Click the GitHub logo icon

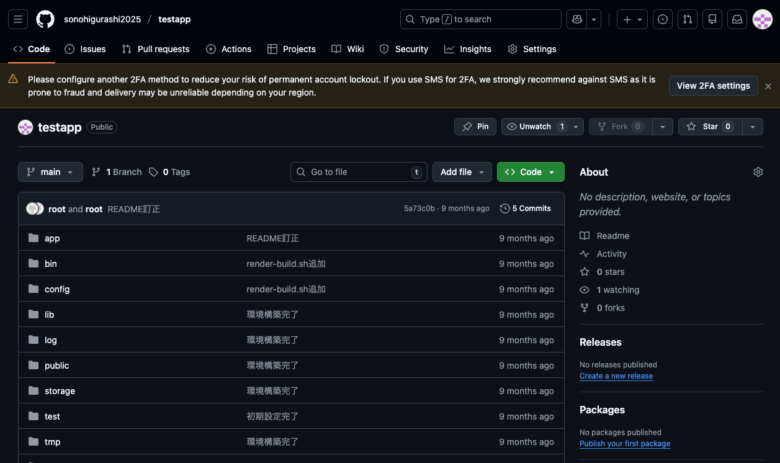[x=45, y=19]
